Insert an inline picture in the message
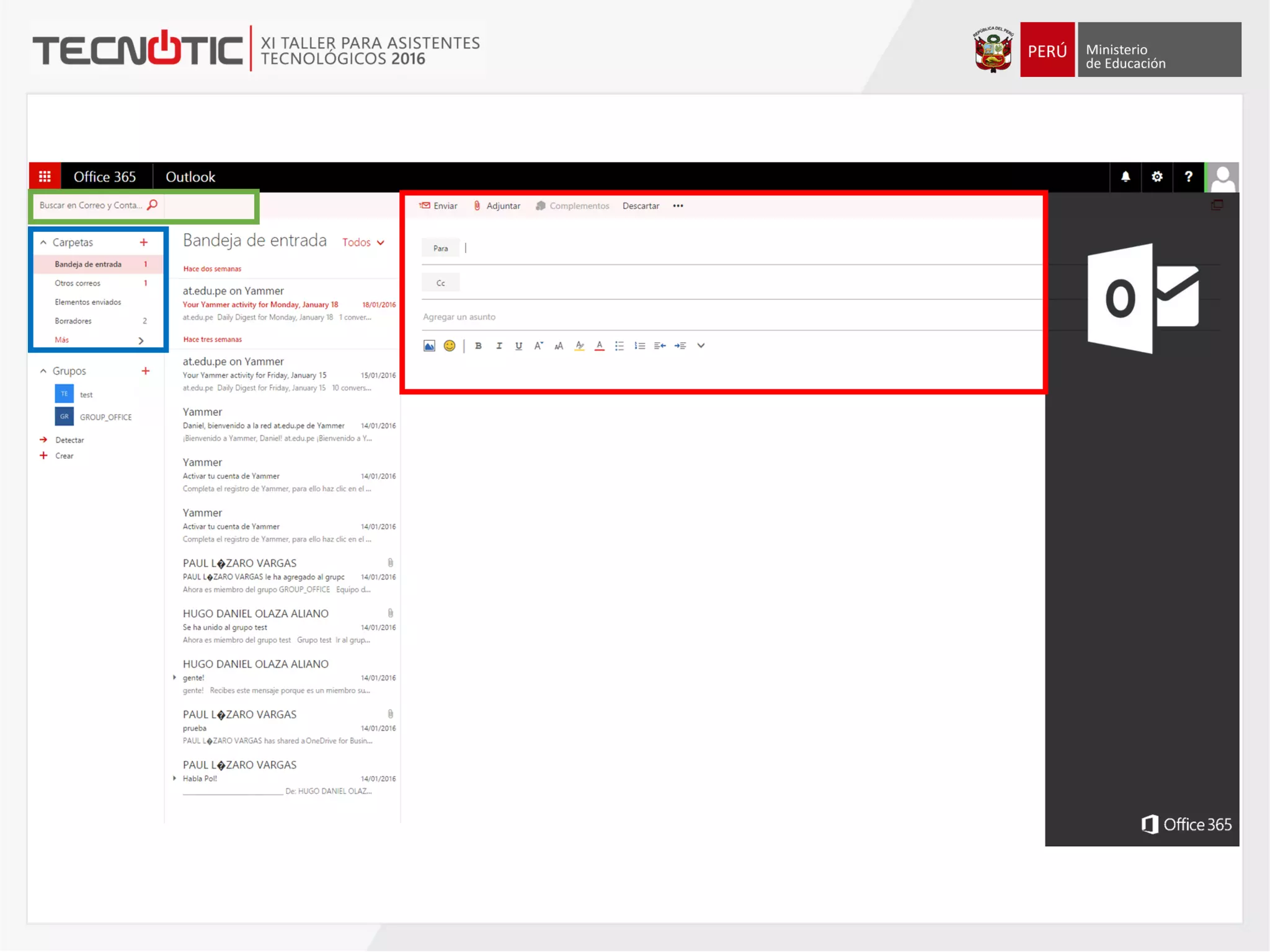The image size is (1270, 952). point(429,346)
